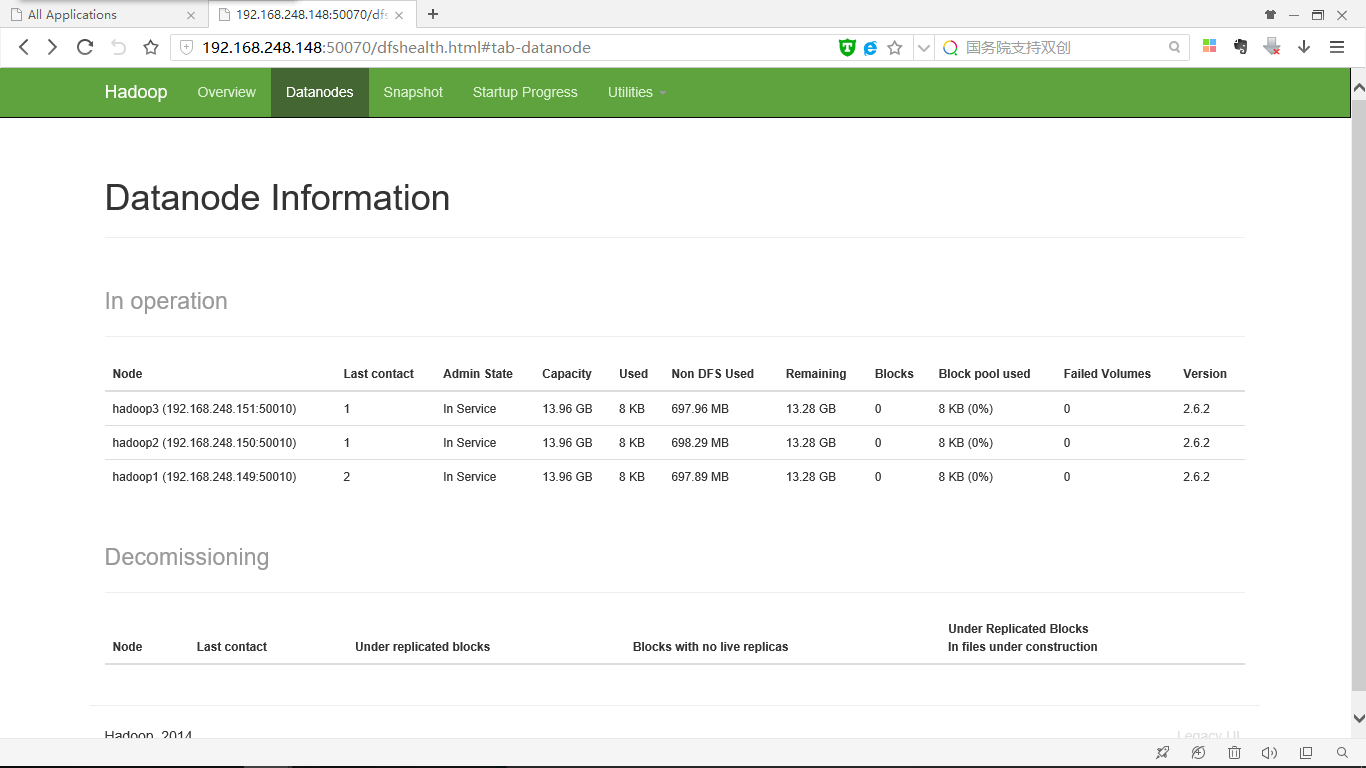Expand the Utilities dropdown menu
The height and width of the screenshot is (768, 1366).
click(x=637, y=92)
